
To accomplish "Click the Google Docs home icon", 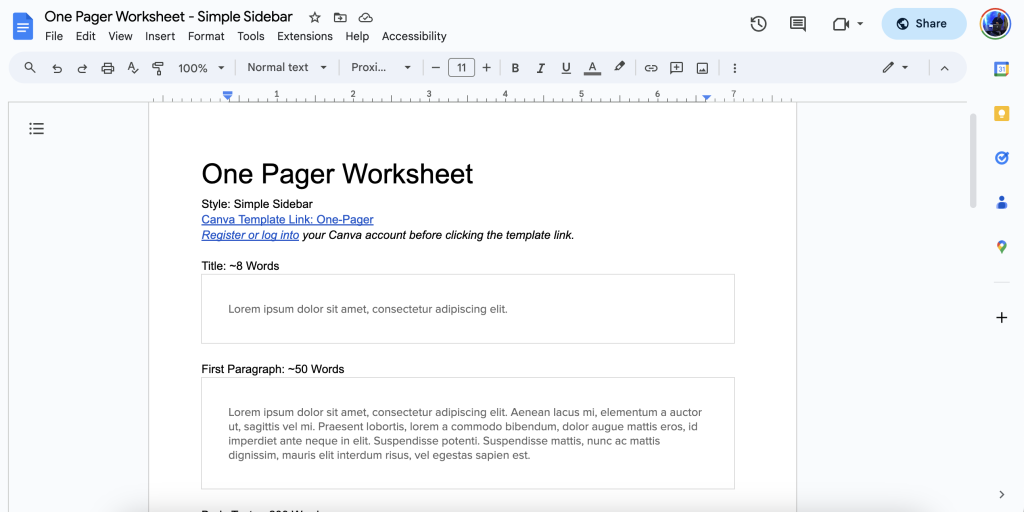I will 22,26.
